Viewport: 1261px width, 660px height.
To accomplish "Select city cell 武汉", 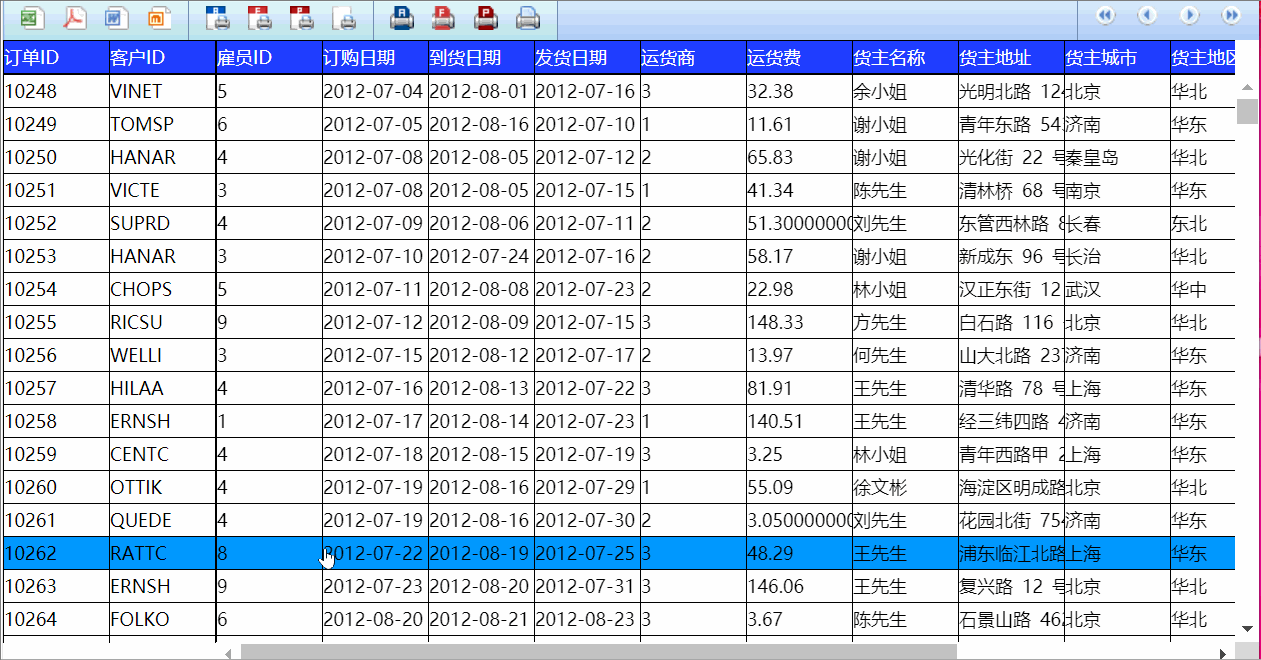I will click(1117, 289).
